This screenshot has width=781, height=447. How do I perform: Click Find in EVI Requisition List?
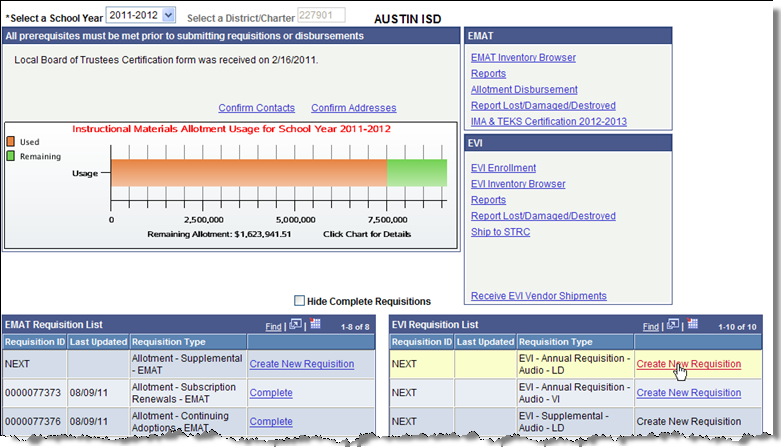[651, 326]
